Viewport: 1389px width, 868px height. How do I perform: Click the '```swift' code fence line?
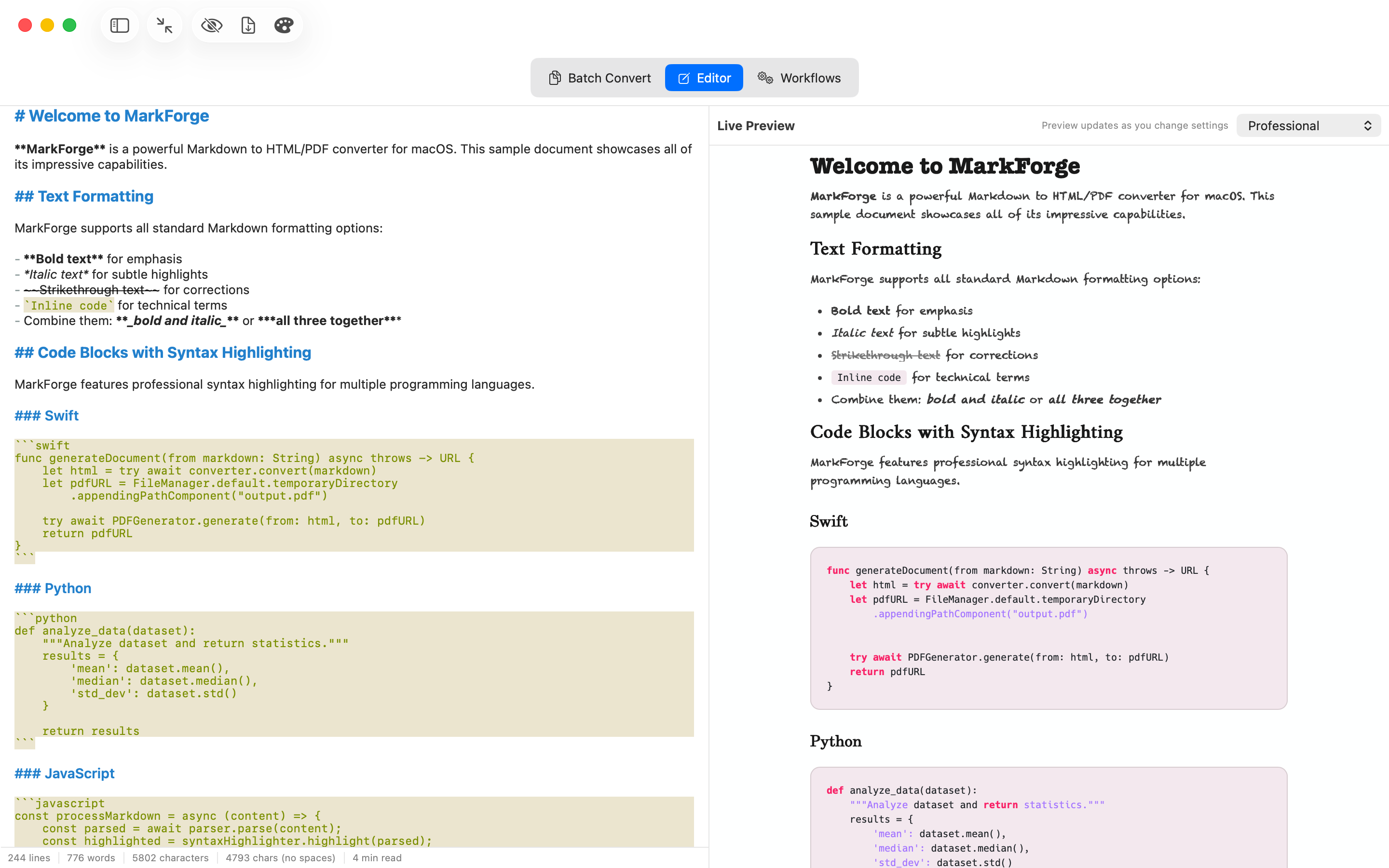coord(42,446)
